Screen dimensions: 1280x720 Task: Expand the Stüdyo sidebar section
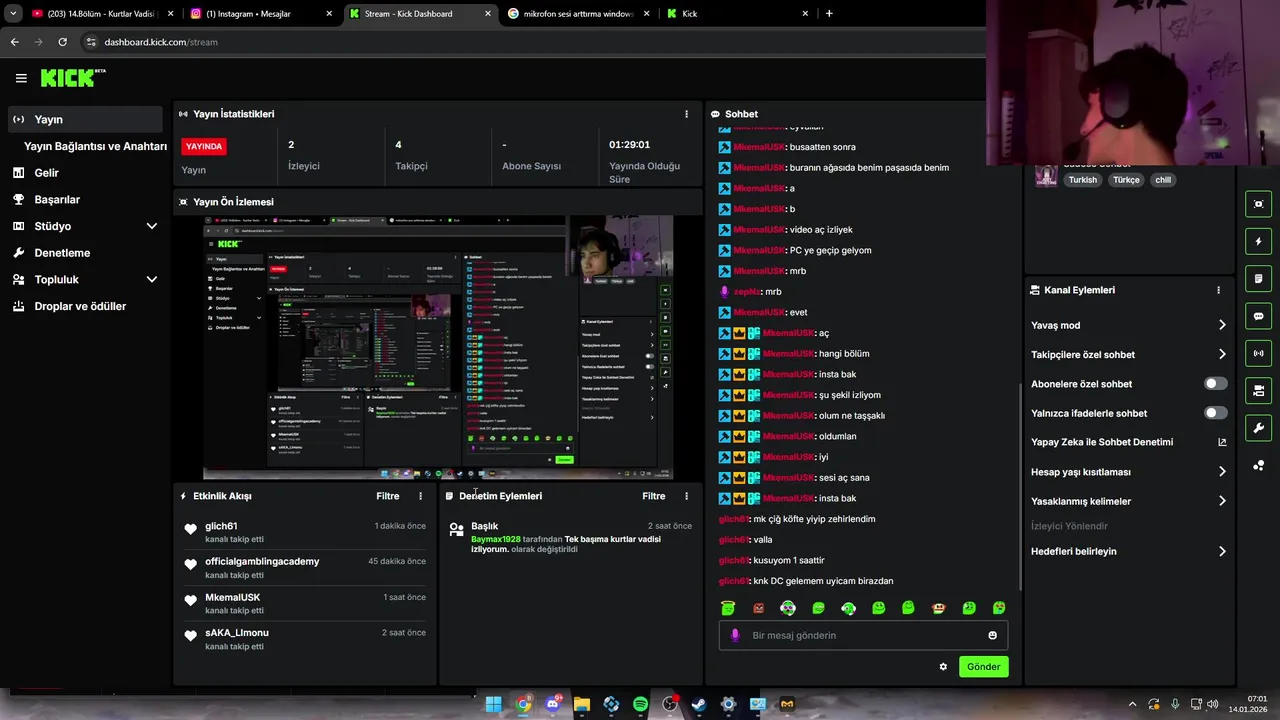click(x=152, y=226)
